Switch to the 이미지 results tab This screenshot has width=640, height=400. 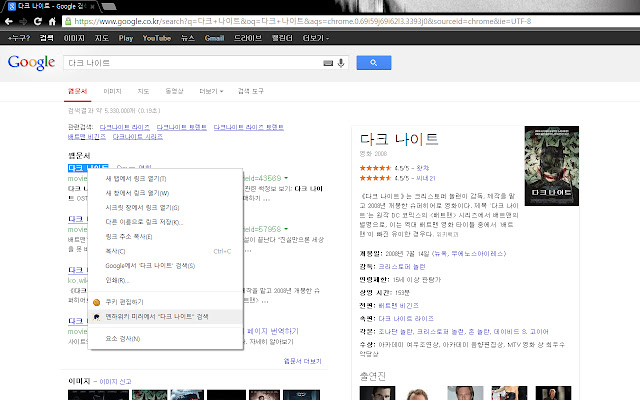[x=113, y=91]
